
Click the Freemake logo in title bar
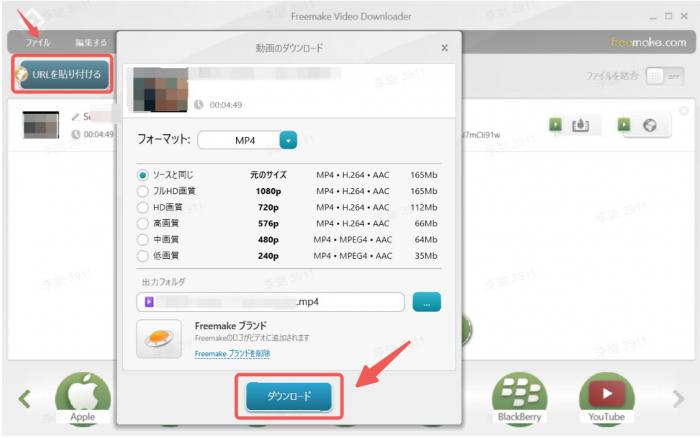pos(34,17)
